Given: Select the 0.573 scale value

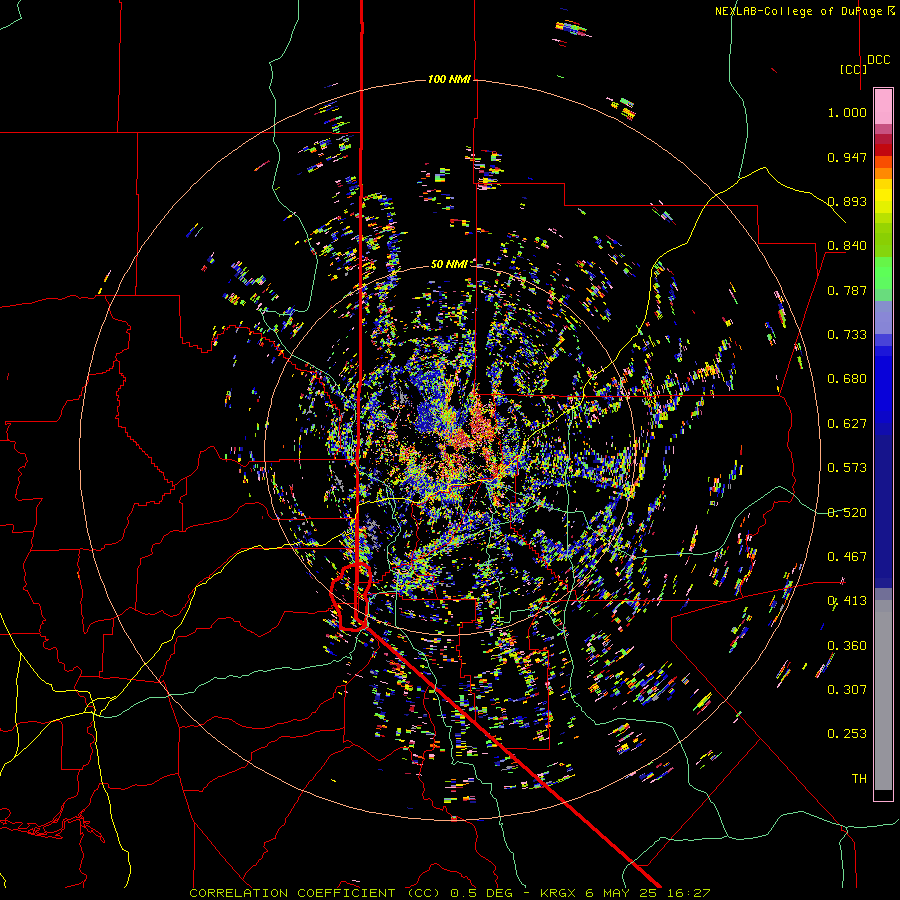Looking at the screenshot, I should (847, 468).
